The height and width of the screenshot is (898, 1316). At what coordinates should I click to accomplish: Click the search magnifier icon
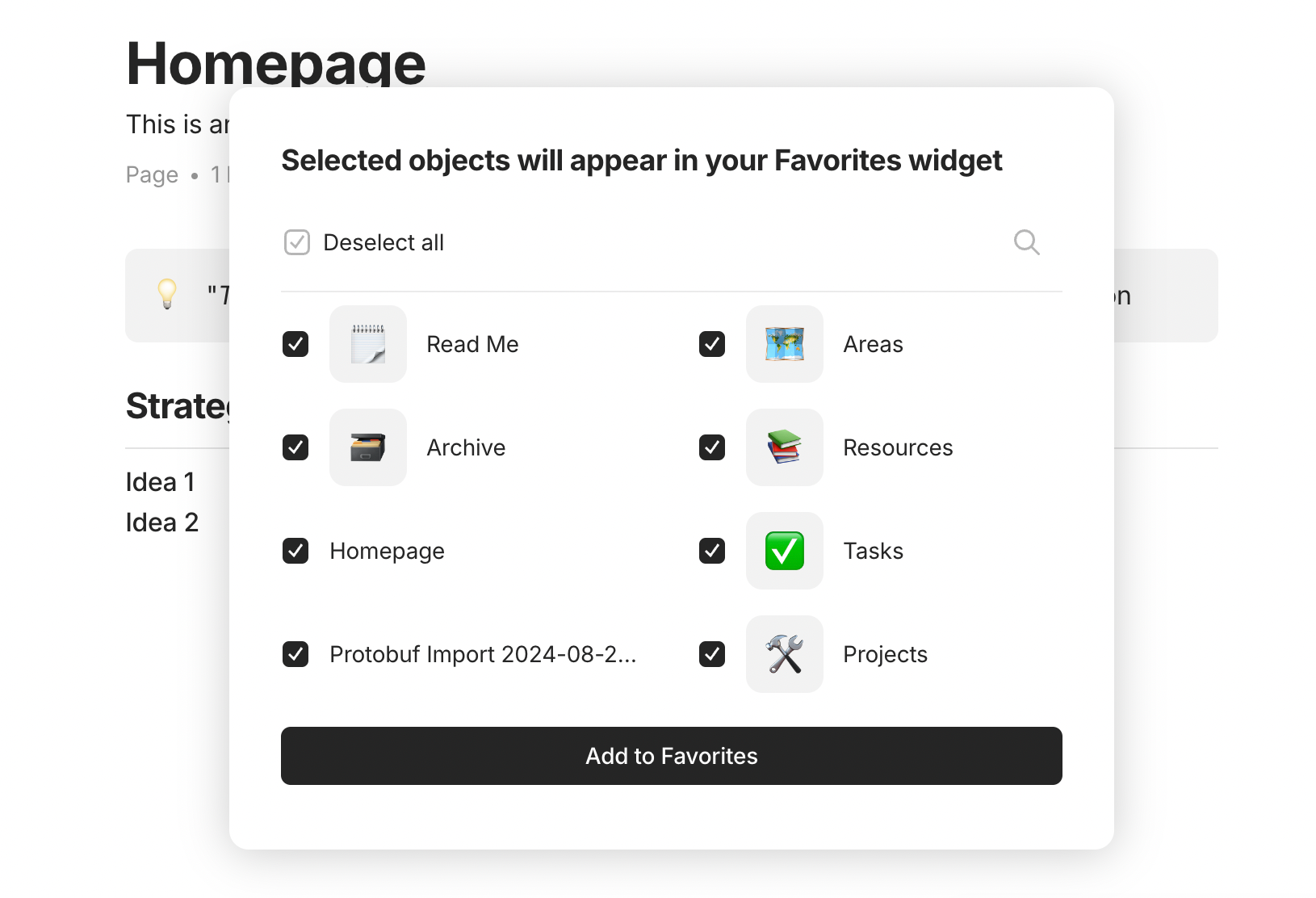[1026, 242]
